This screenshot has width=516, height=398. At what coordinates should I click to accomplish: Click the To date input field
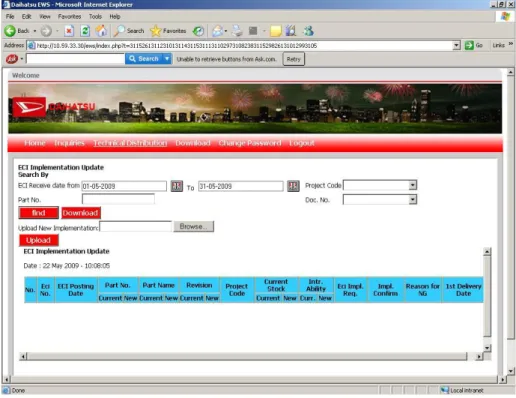point(241,186)
